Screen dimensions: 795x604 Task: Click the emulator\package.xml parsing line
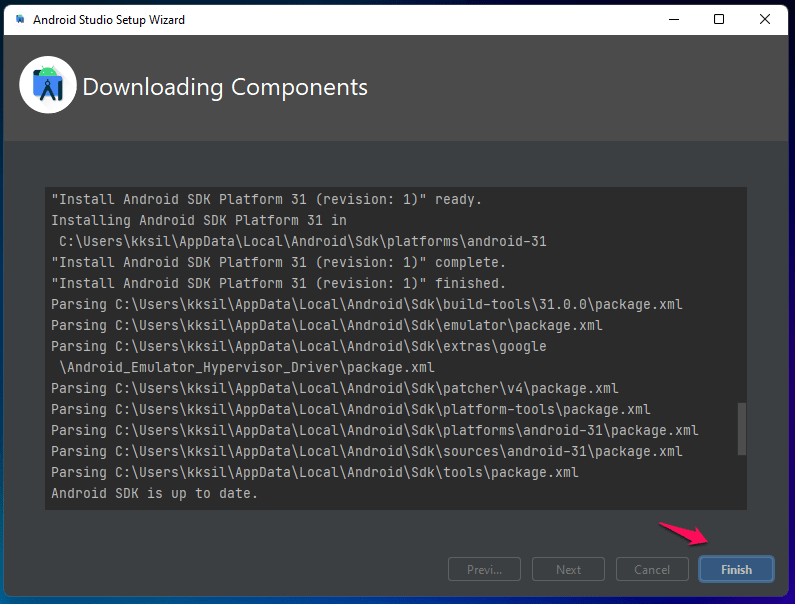(x=327, y=326)
